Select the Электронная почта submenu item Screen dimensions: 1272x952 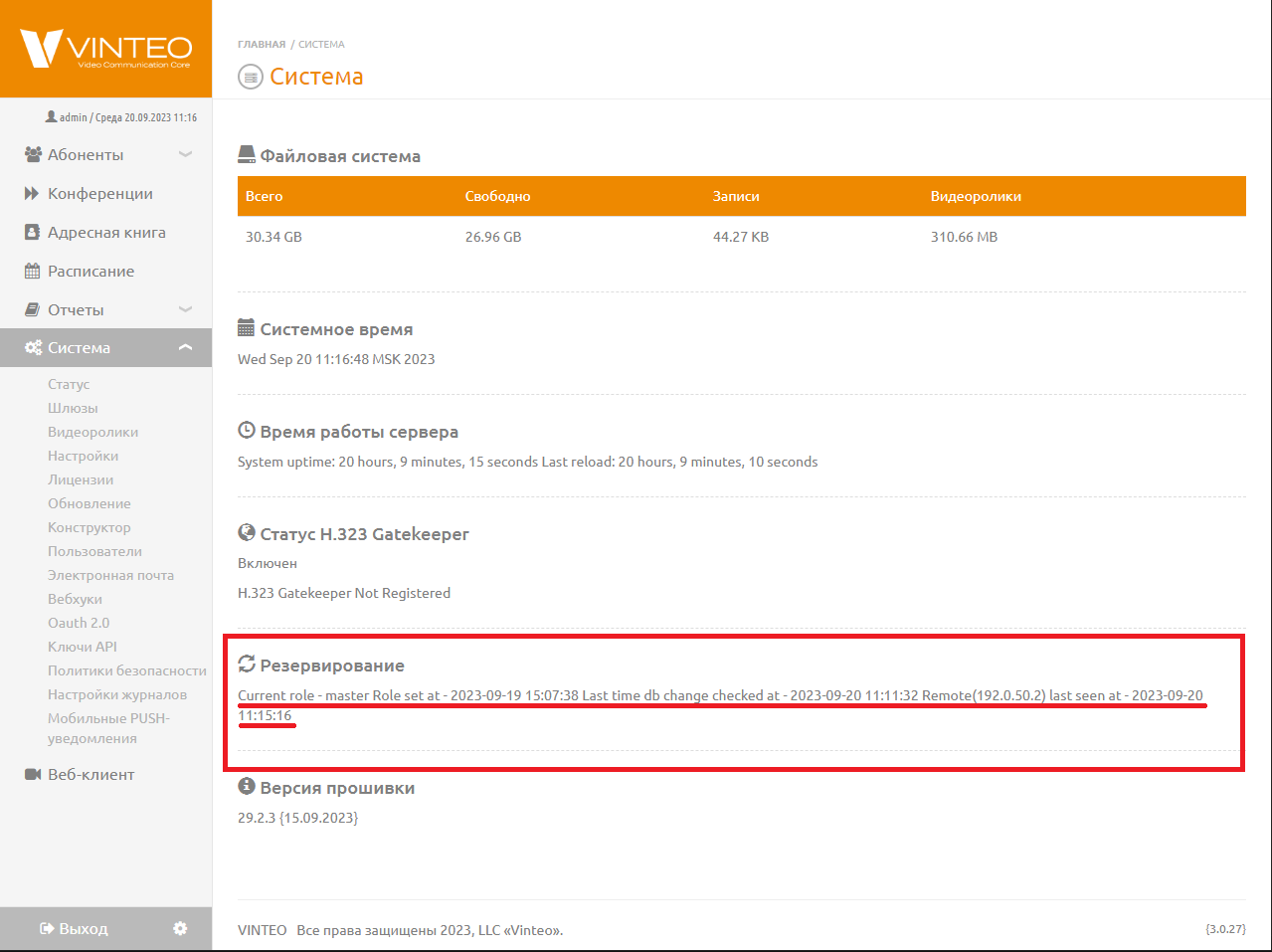click(x=111, y=575)
